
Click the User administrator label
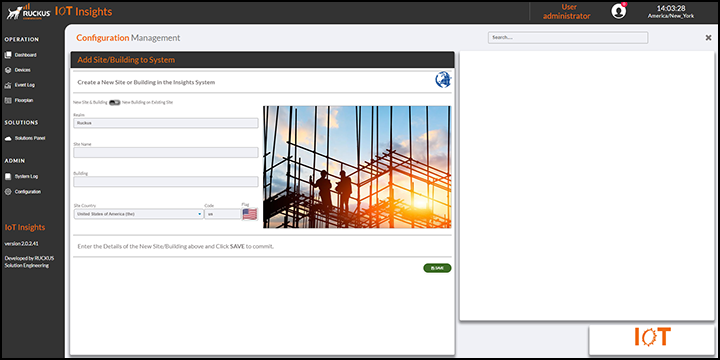567,11
